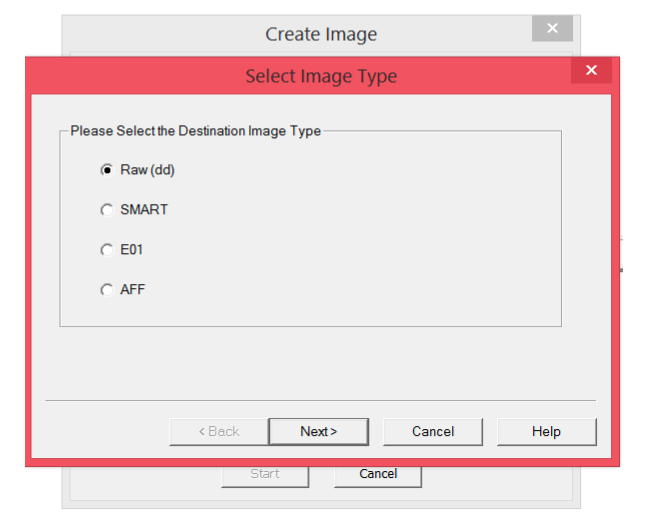Click the 'E01' label text

132,250
